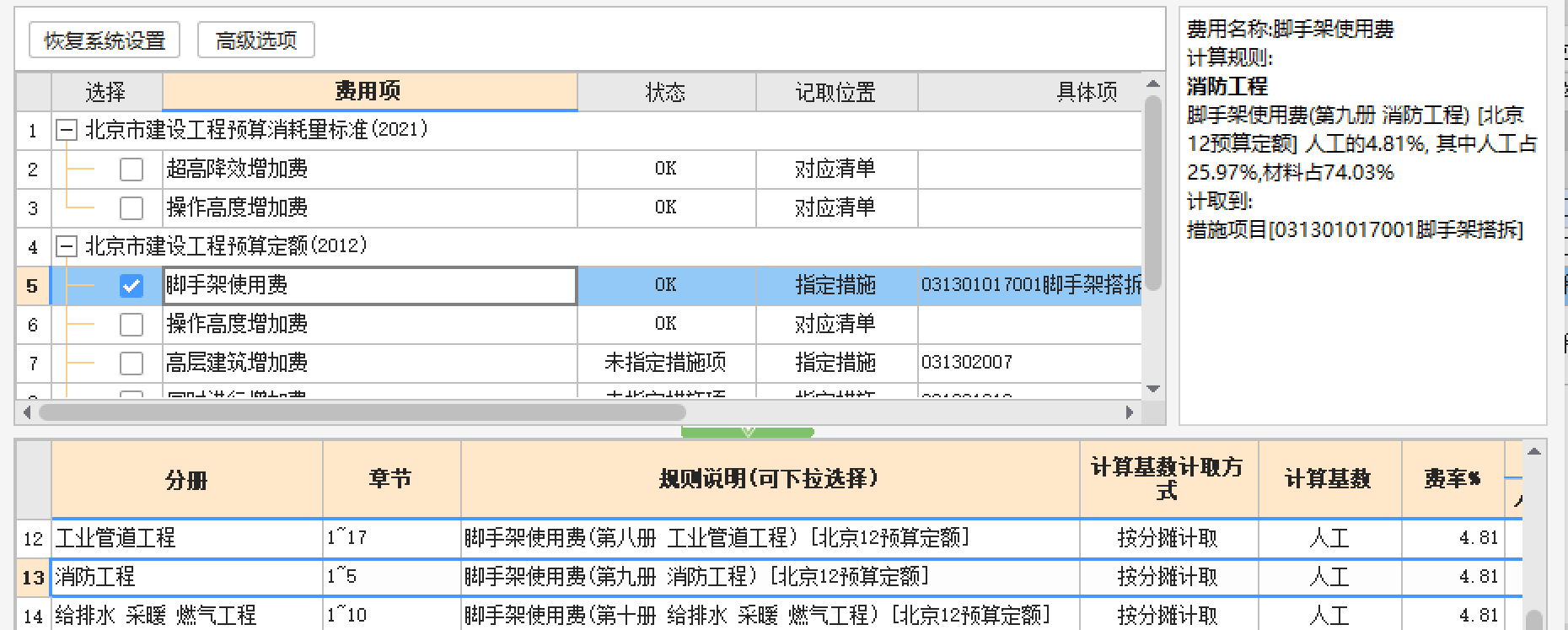
Task: Click the 恢复系统设置 button
Action: click(105, 40)
